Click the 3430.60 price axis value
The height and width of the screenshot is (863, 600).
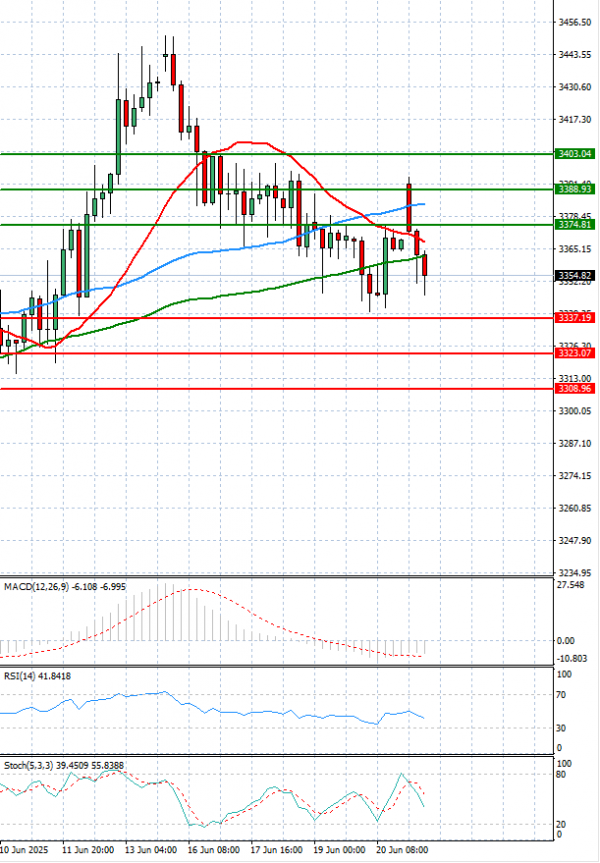click(x=575, y=87)
